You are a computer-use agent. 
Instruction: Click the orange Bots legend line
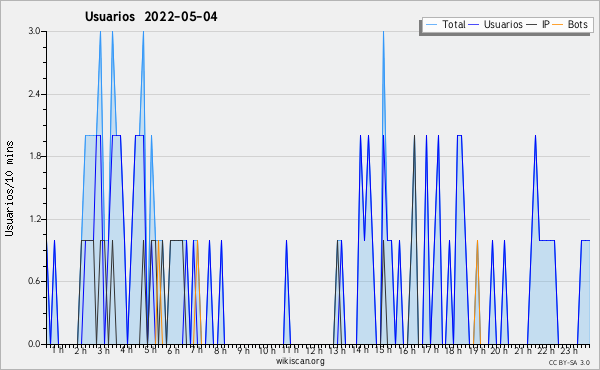tap(558, 25)
